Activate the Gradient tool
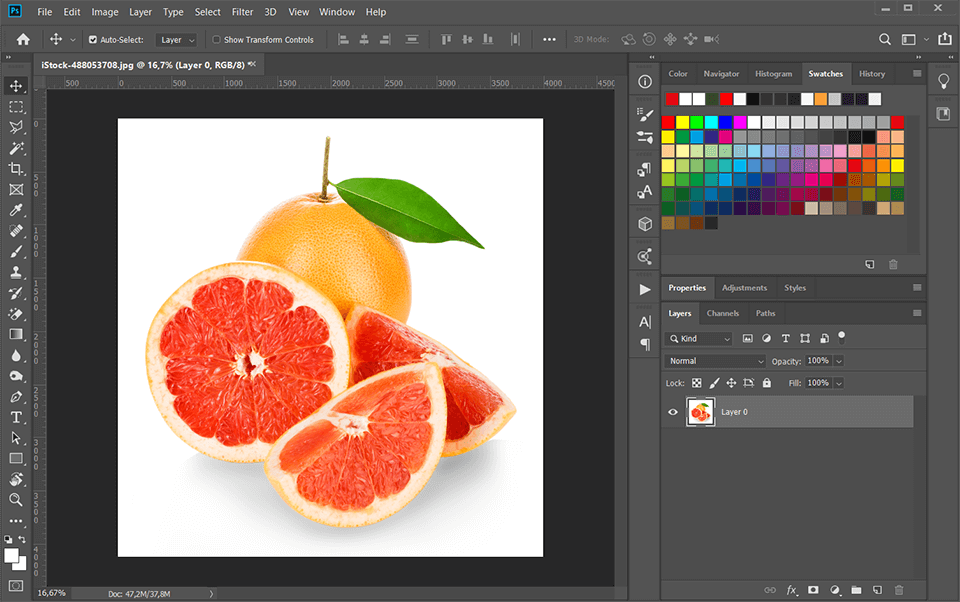Screen dimensions: 960x602 [17, 334]
